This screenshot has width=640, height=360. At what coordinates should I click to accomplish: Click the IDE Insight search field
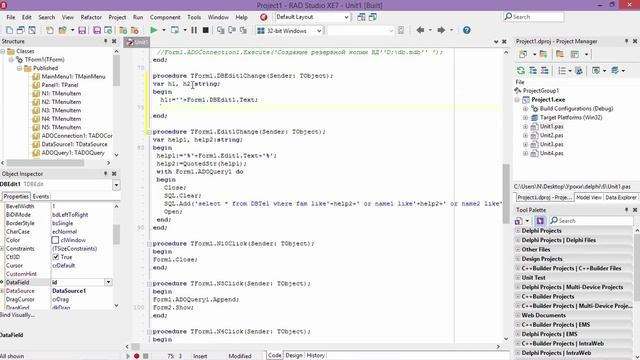(x=534, y=17)
